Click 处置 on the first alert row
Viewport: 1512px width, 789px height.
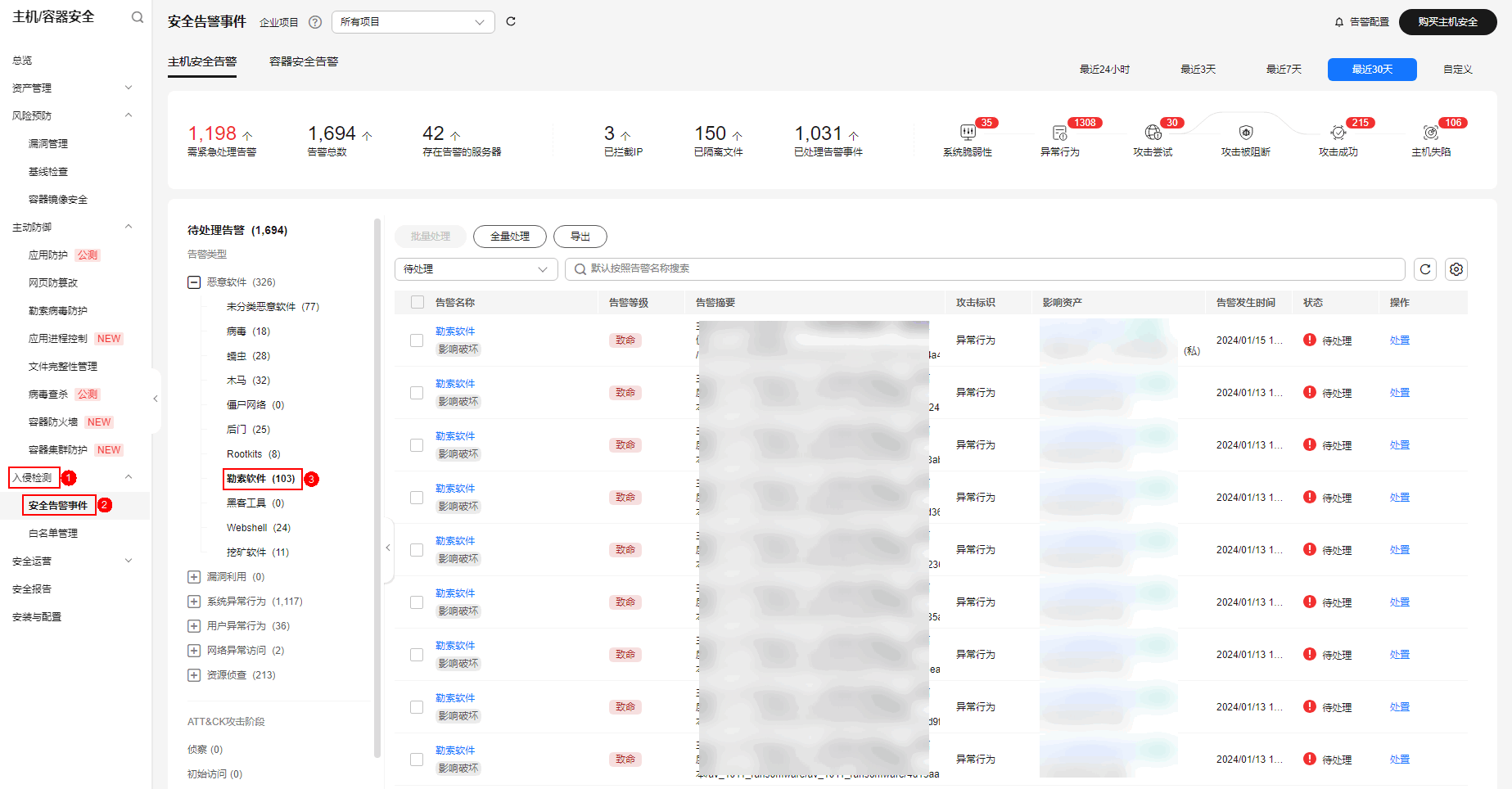click(1399, 340)
